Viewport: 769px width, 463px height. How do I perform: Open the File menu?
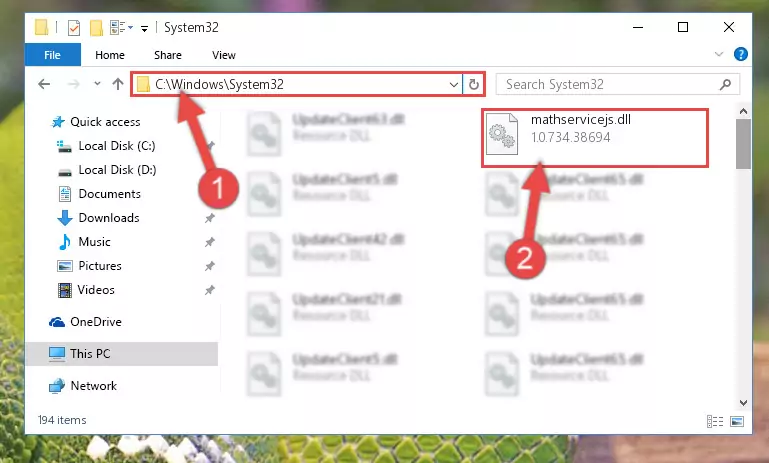[52, 54]
